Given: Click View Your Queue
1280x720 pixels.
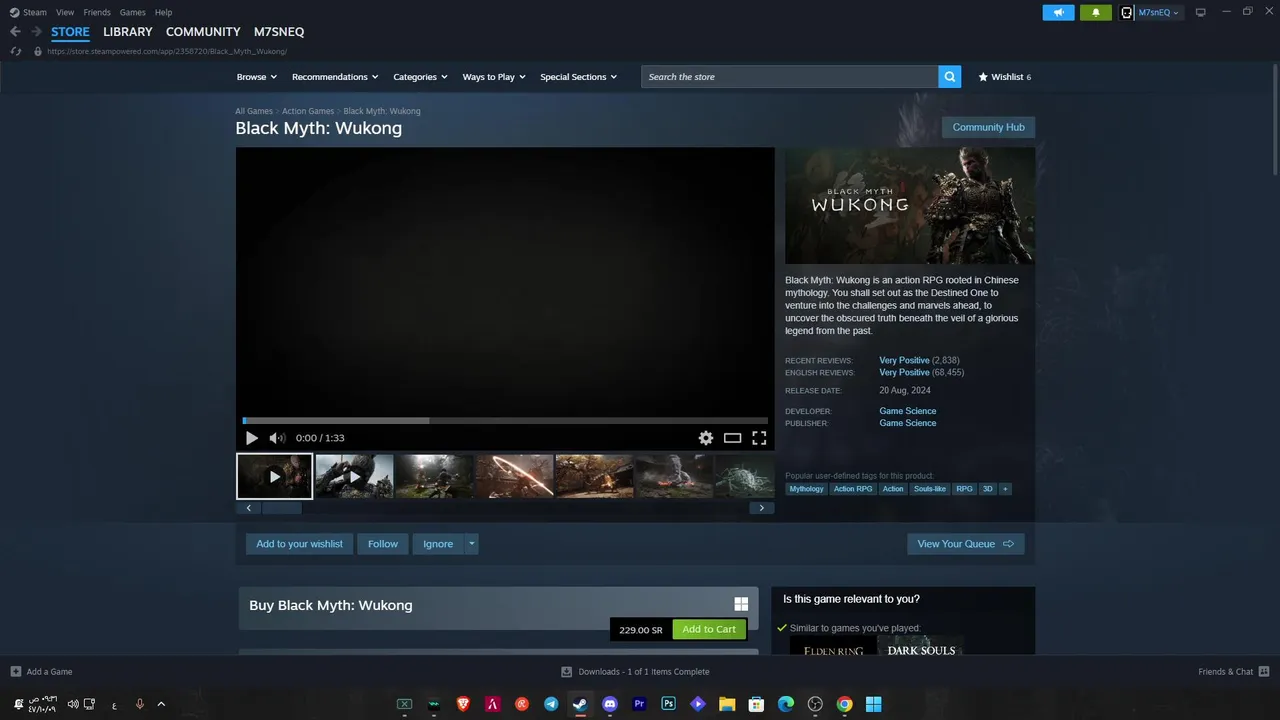Looking at the screenshot, I should pyautogui.click(x=965, y=544).
